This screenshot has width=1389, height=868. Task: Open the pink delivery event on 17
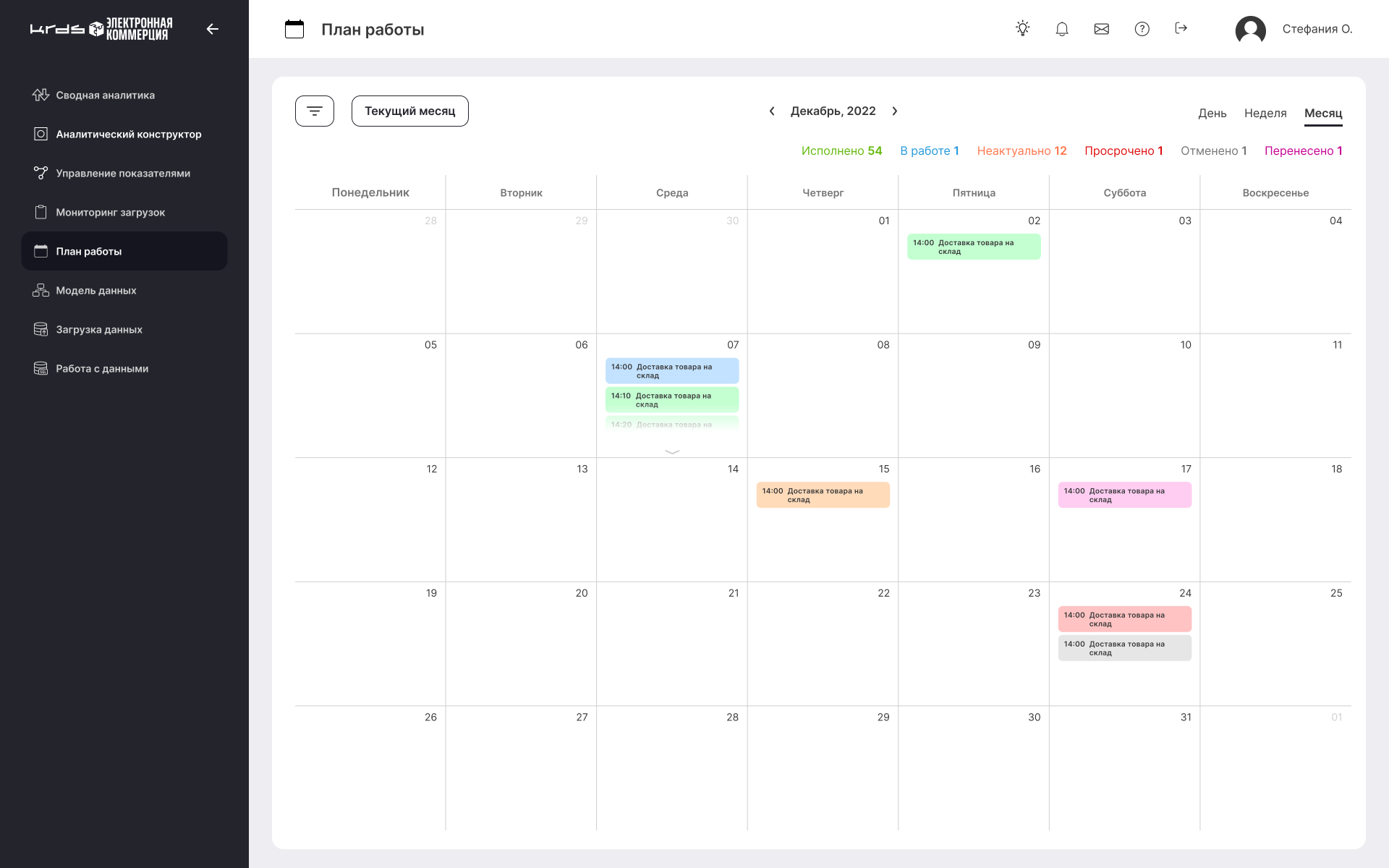click(x=1124, y=495)
